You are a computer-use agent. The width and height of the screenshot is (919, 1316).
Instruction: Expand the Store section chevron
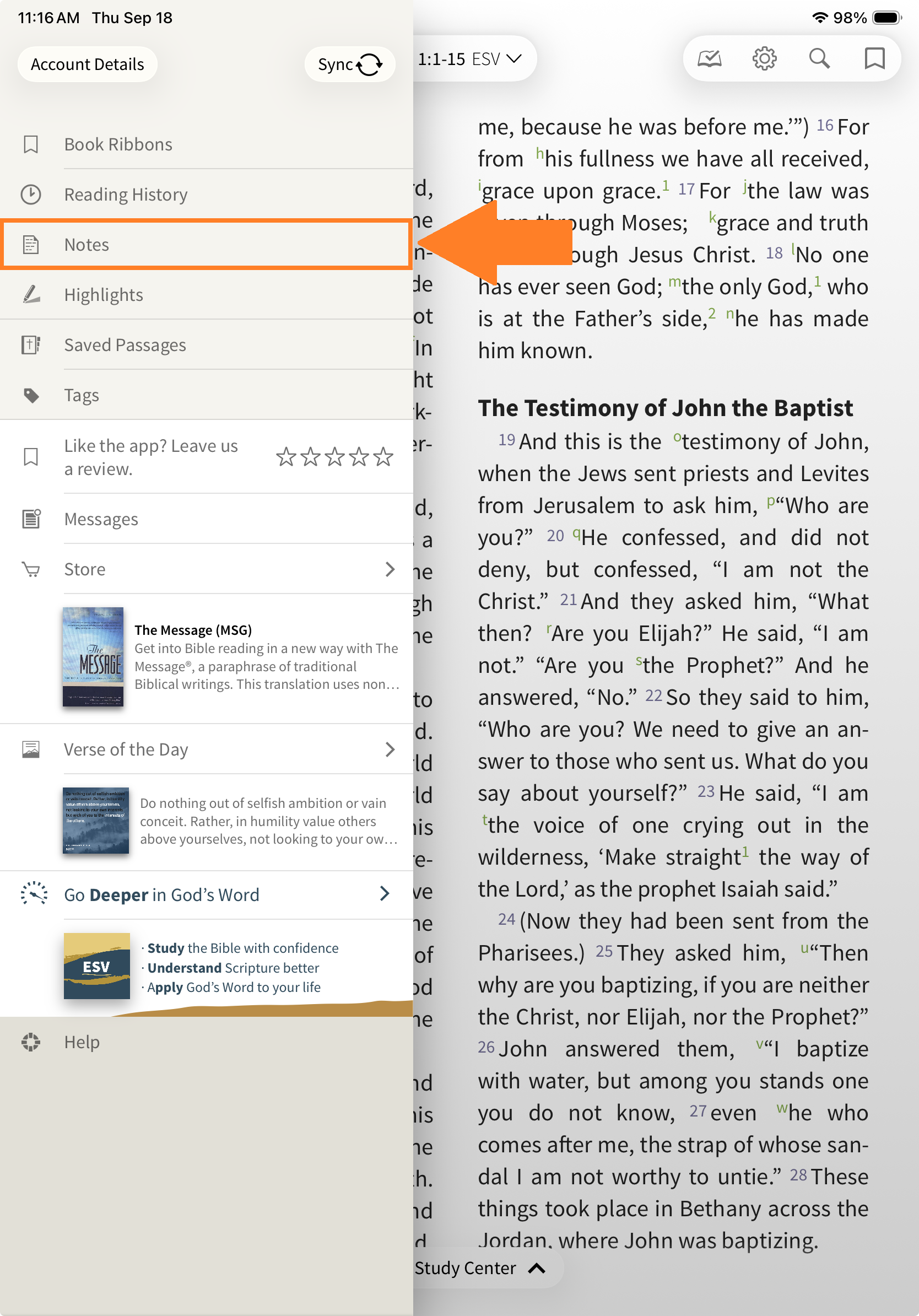390,569
